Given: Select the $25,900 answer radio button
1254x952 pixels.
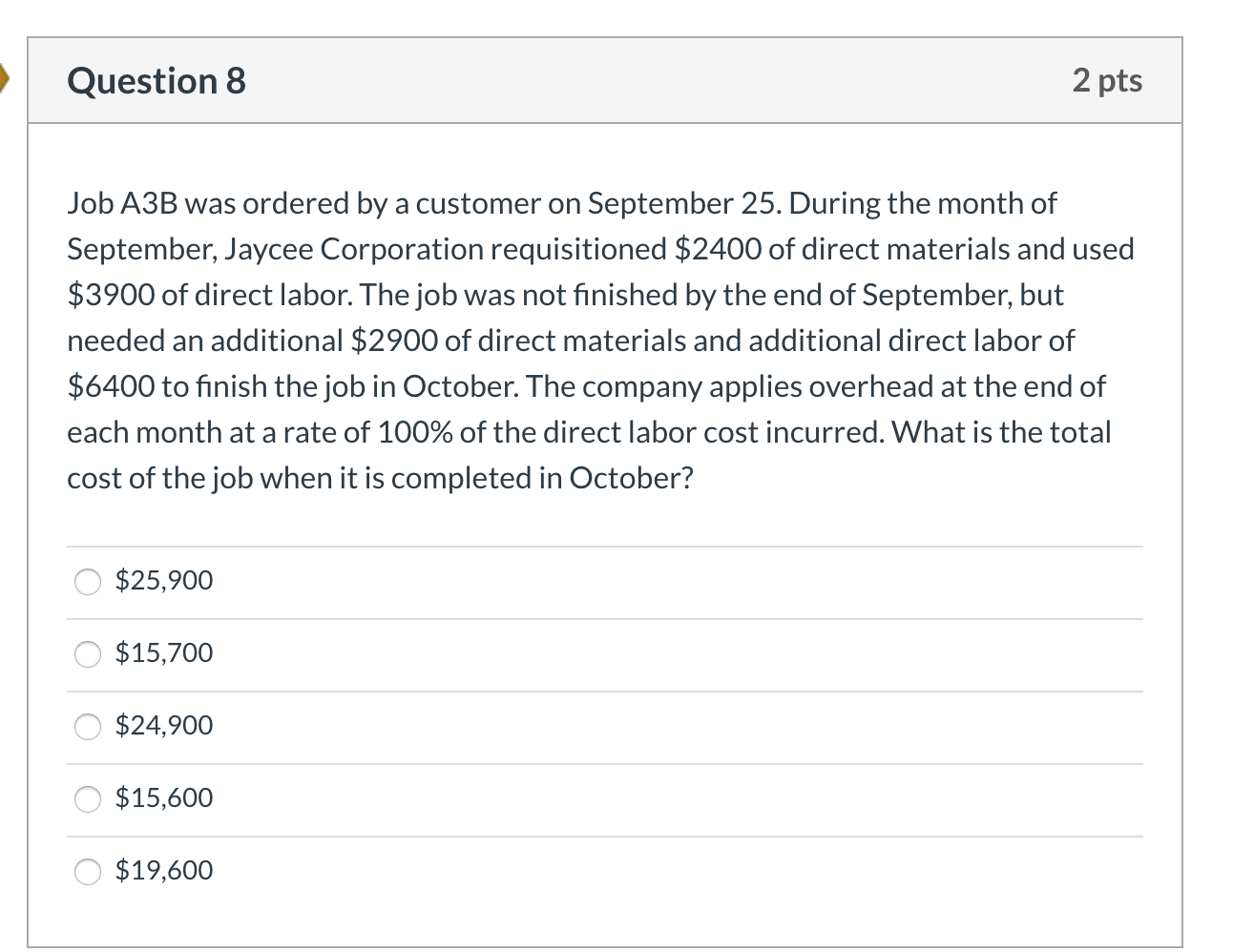Looking at the screenshot, I should tap(87, 581).
